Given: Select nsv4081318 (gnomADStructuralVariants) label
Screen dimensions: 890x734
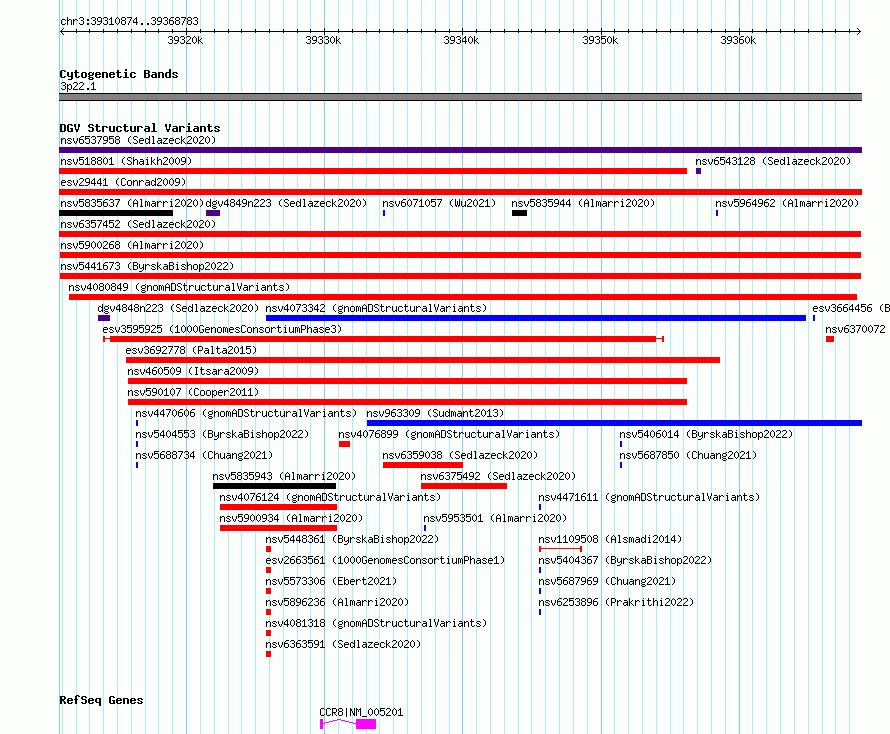Looking at the screenshot, I should (x=376, y=623).
